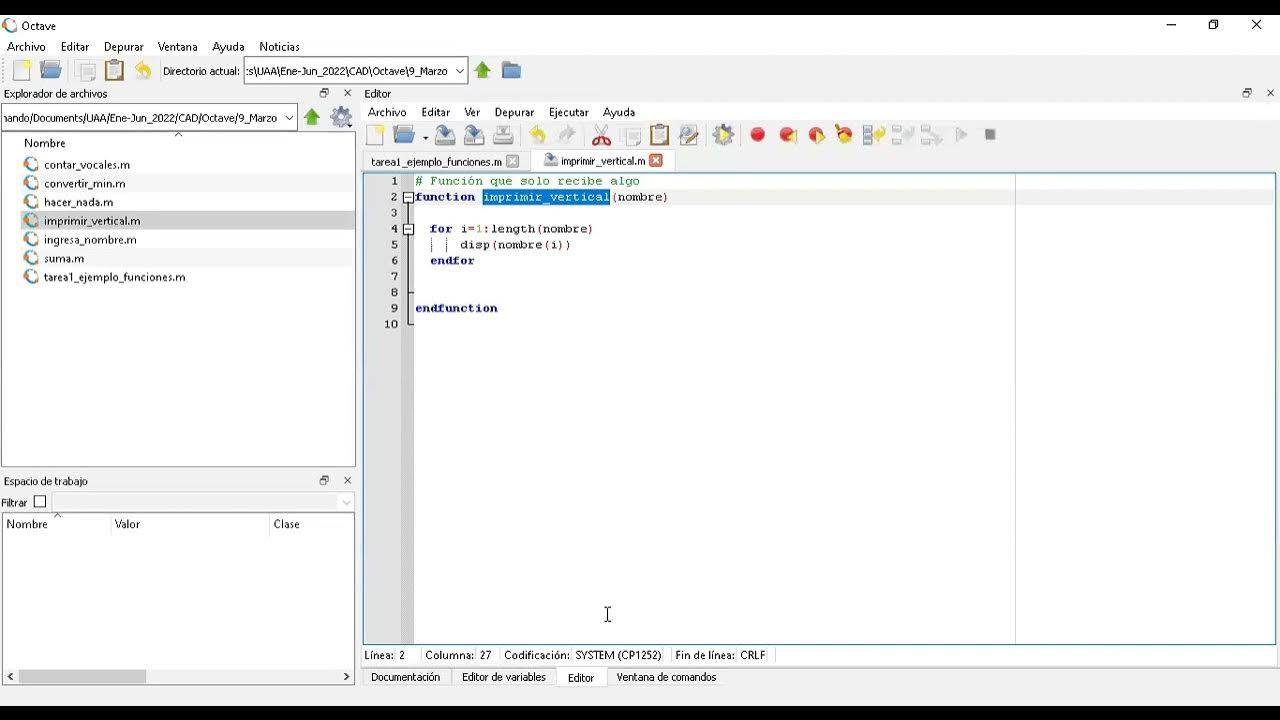Copy icon in editor toolbar
Image resolution: width=1280 pixels, height=720 pixels.
coord(630,135)
